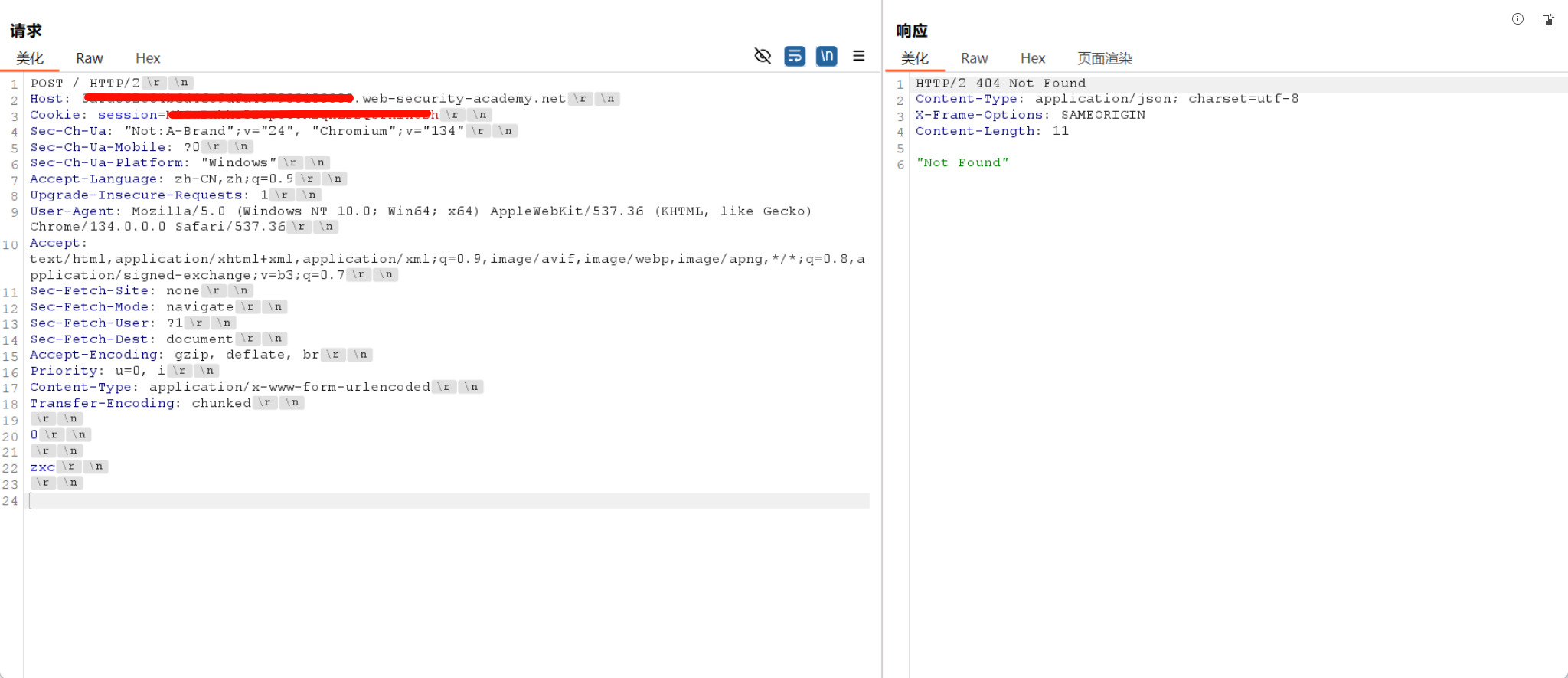Click the quoted "Not Found" response body

pos(962,162)
